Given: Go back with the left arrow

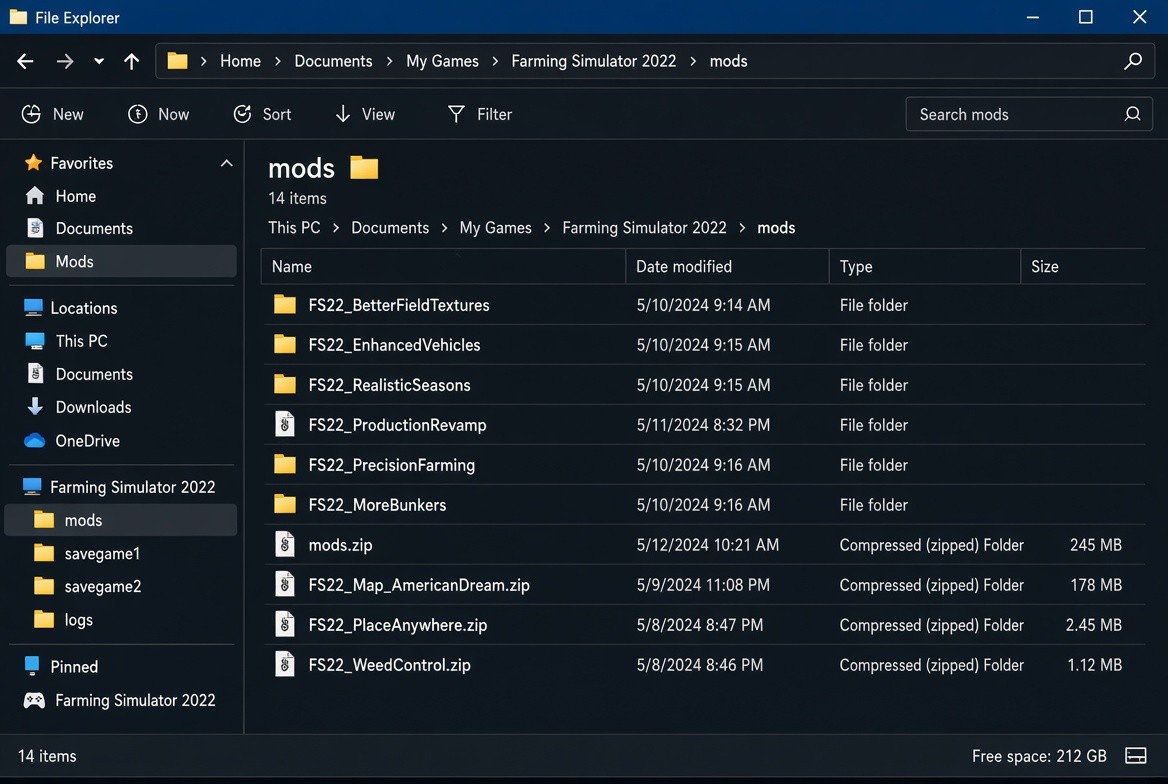Looking at the screenshot, I should click(25, 61).
